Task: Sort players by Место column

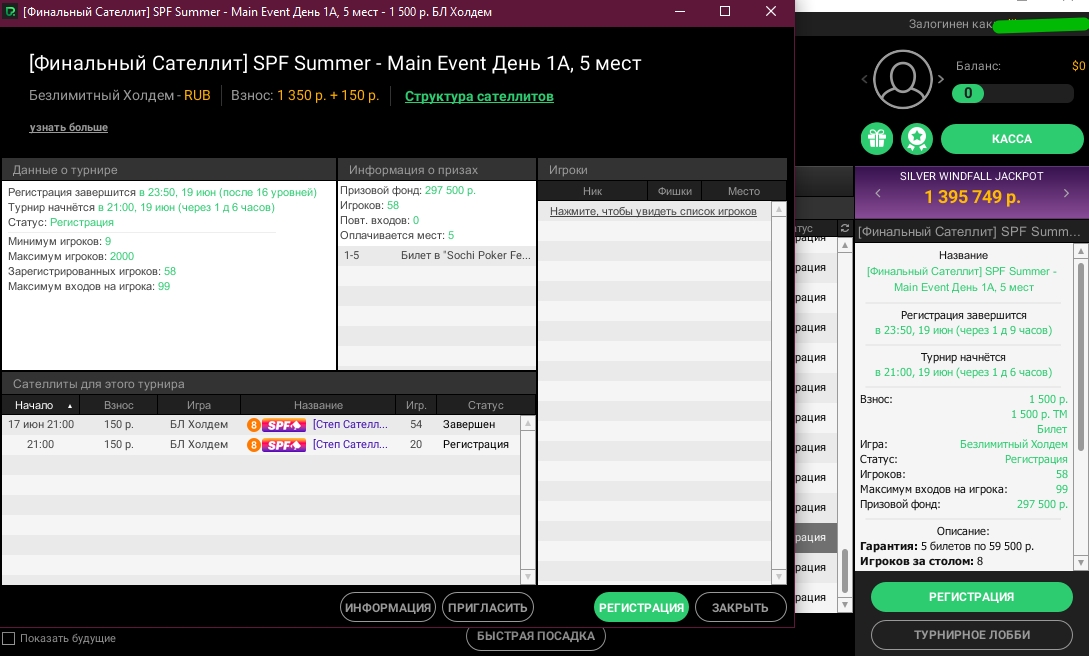Action: [744, 191]
